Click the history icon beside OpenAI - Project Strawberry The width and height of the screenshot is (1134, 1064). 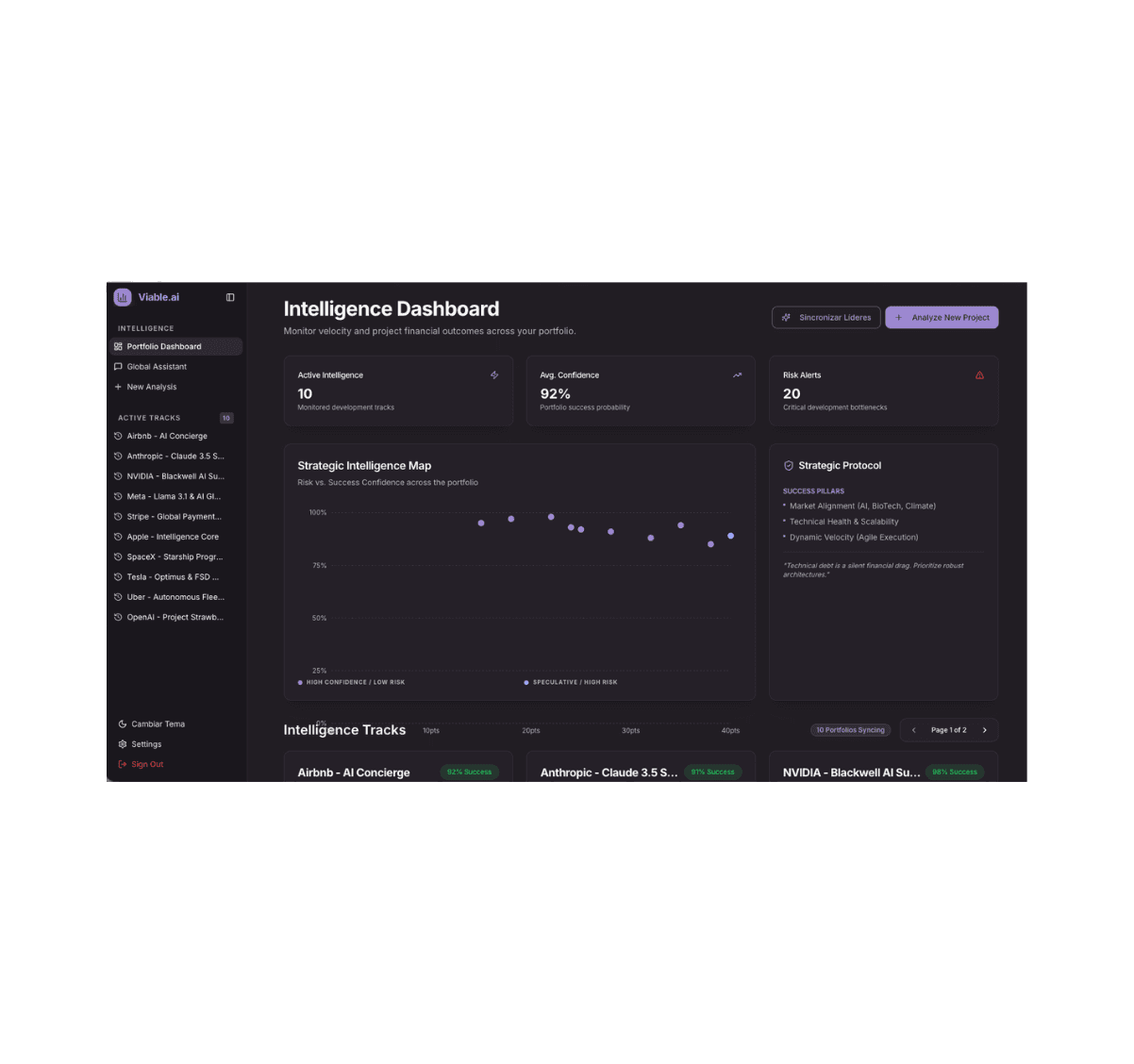pos(118,617)
